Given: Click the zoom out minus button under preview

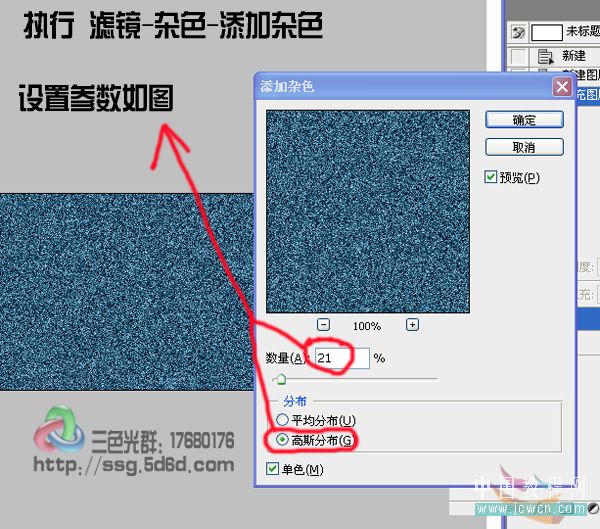Looking at the screenshot, I should click(323, 325).
